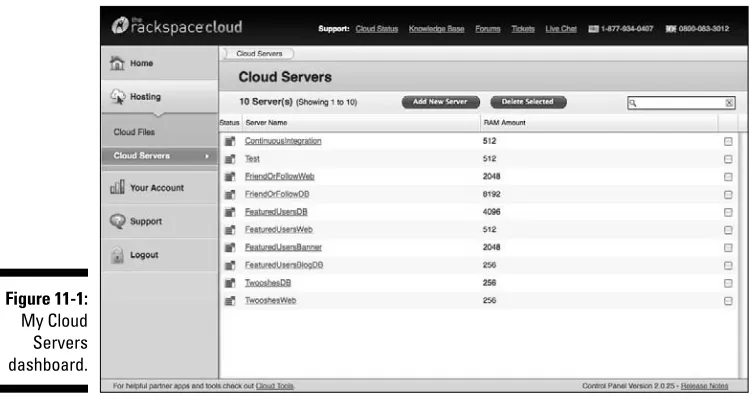
Task: Mark the FeaturedUsersWeb row checkbox
Action: 728,230
